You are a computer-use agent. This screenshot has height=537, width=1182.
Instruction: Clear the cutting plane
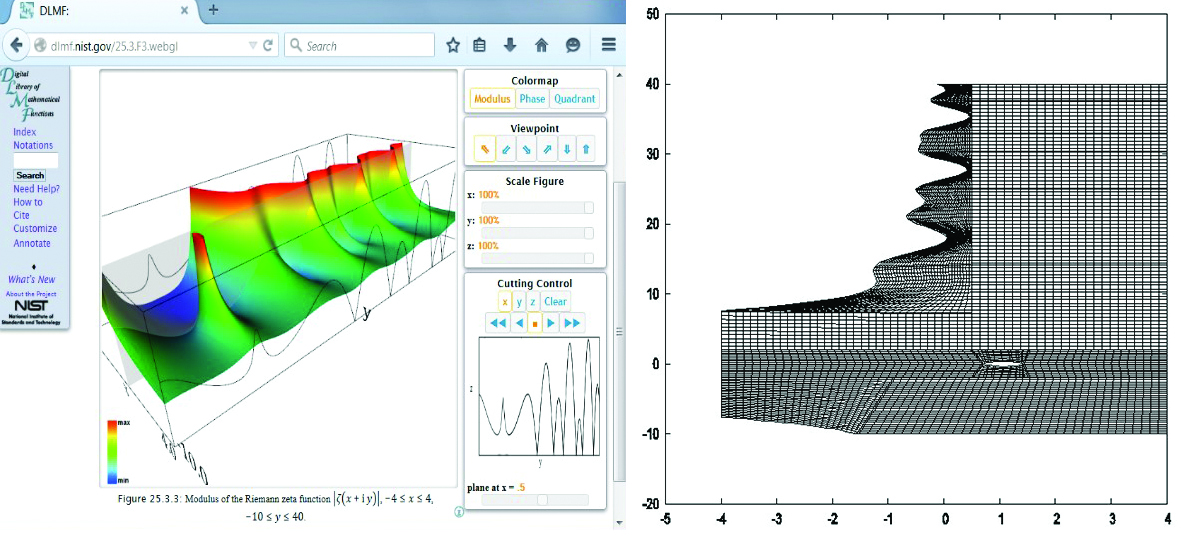coord(555,302)
